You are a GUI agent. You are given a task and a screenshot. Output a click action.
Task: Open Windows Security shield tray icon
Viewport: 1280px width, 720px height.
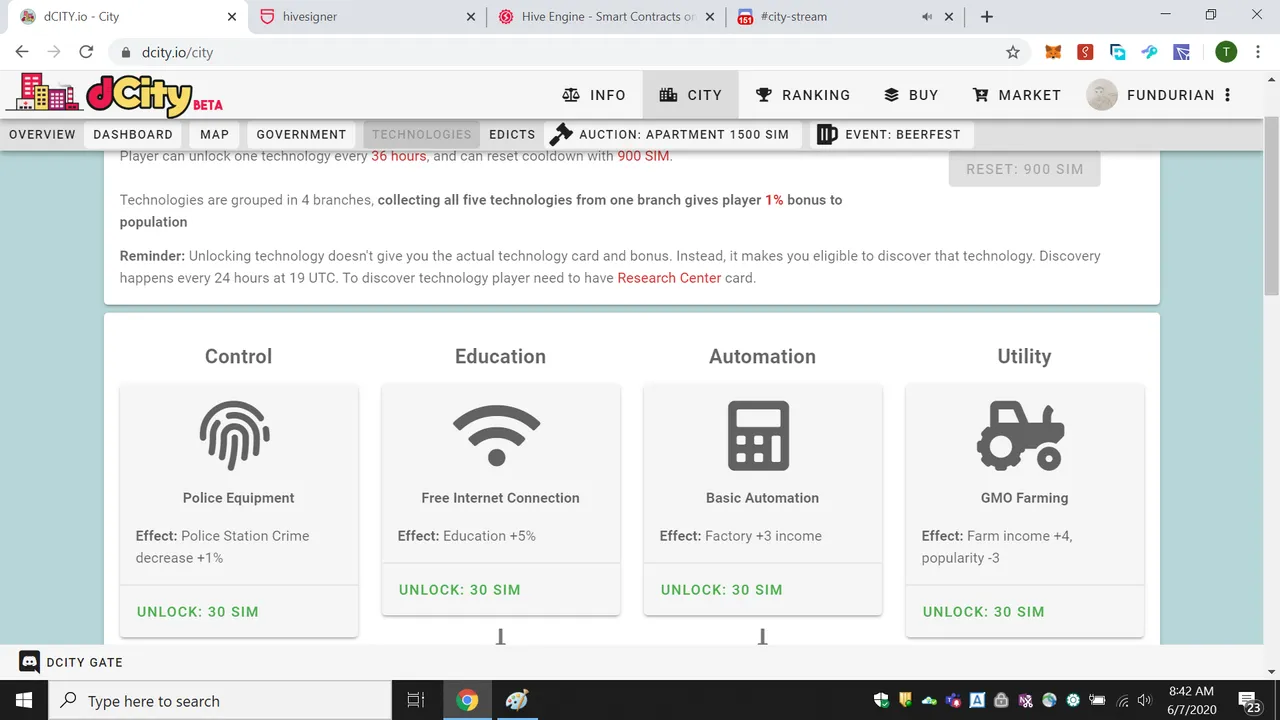881,701
